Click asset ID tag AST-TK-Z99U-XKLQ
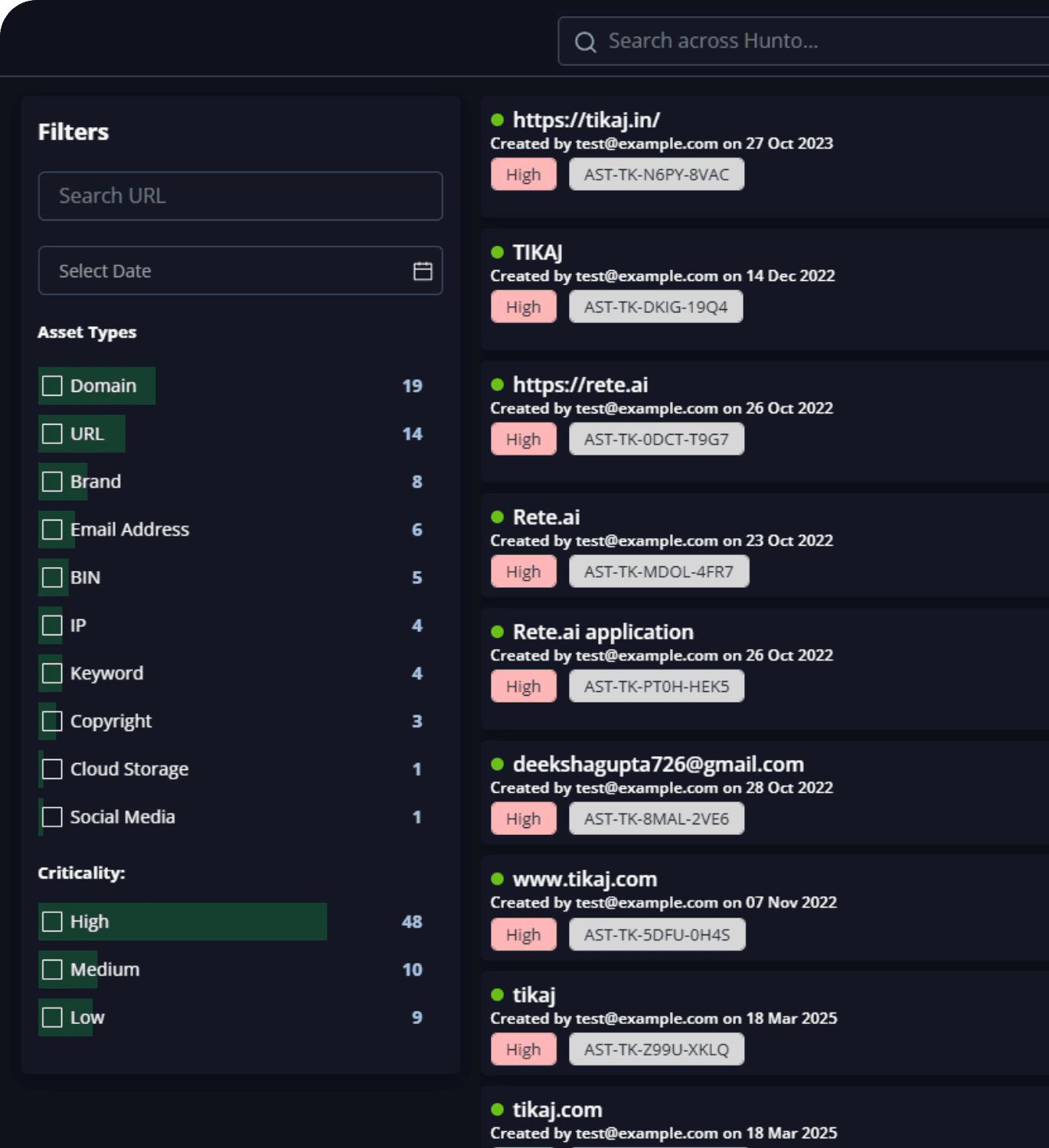The width and height of the screenshot is (1049, 1148). 657,1049
